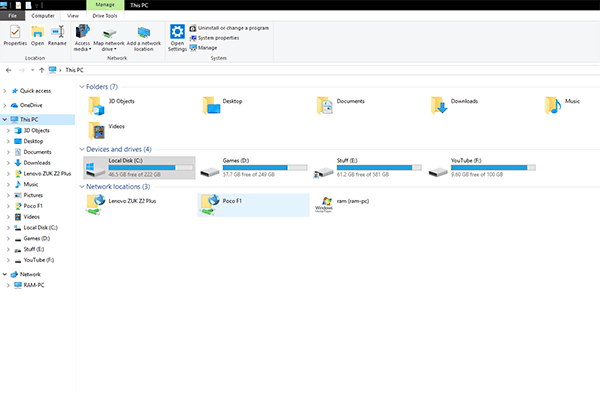Go back using the Back arrow
Image resolution: width=600 pixels, height=395 pixels.
[8, 70]
